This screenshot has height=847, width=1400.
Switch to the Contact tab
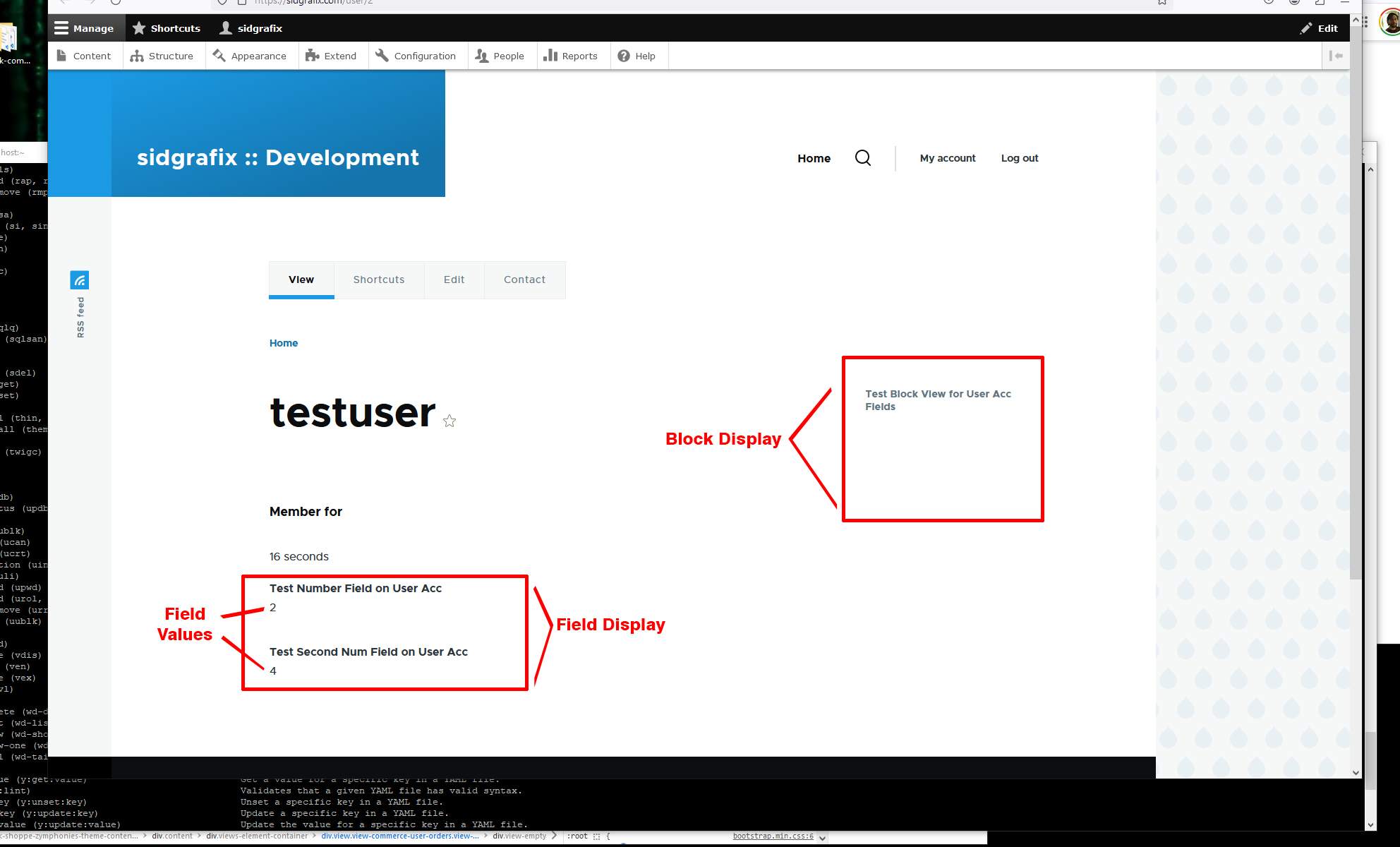coord(524,280)
